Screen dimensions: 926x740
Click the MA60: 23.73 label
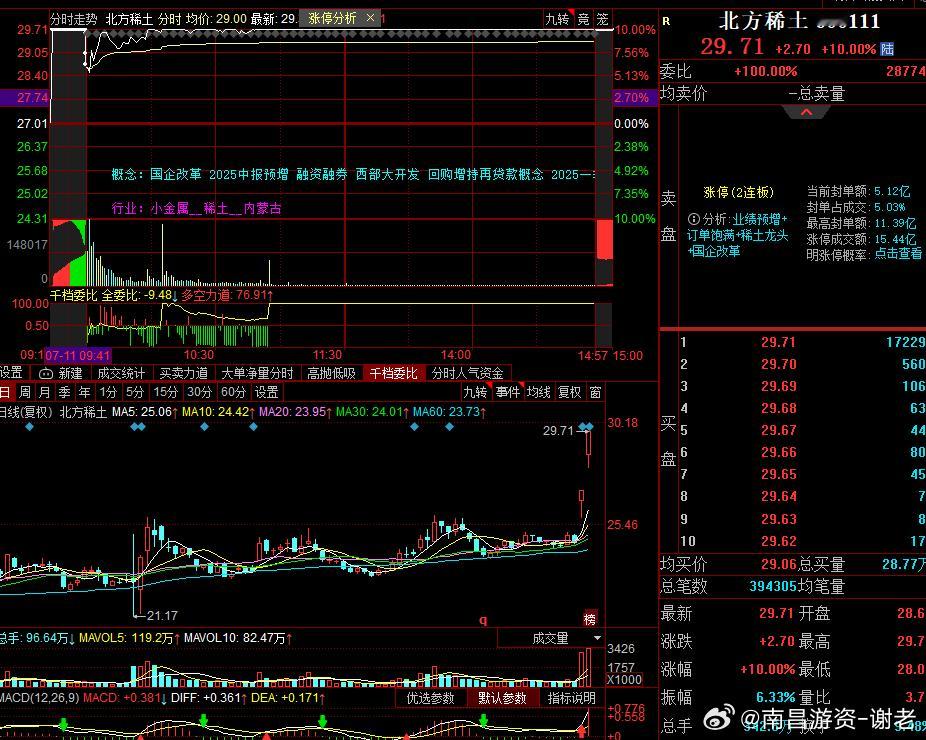point(449,412)
